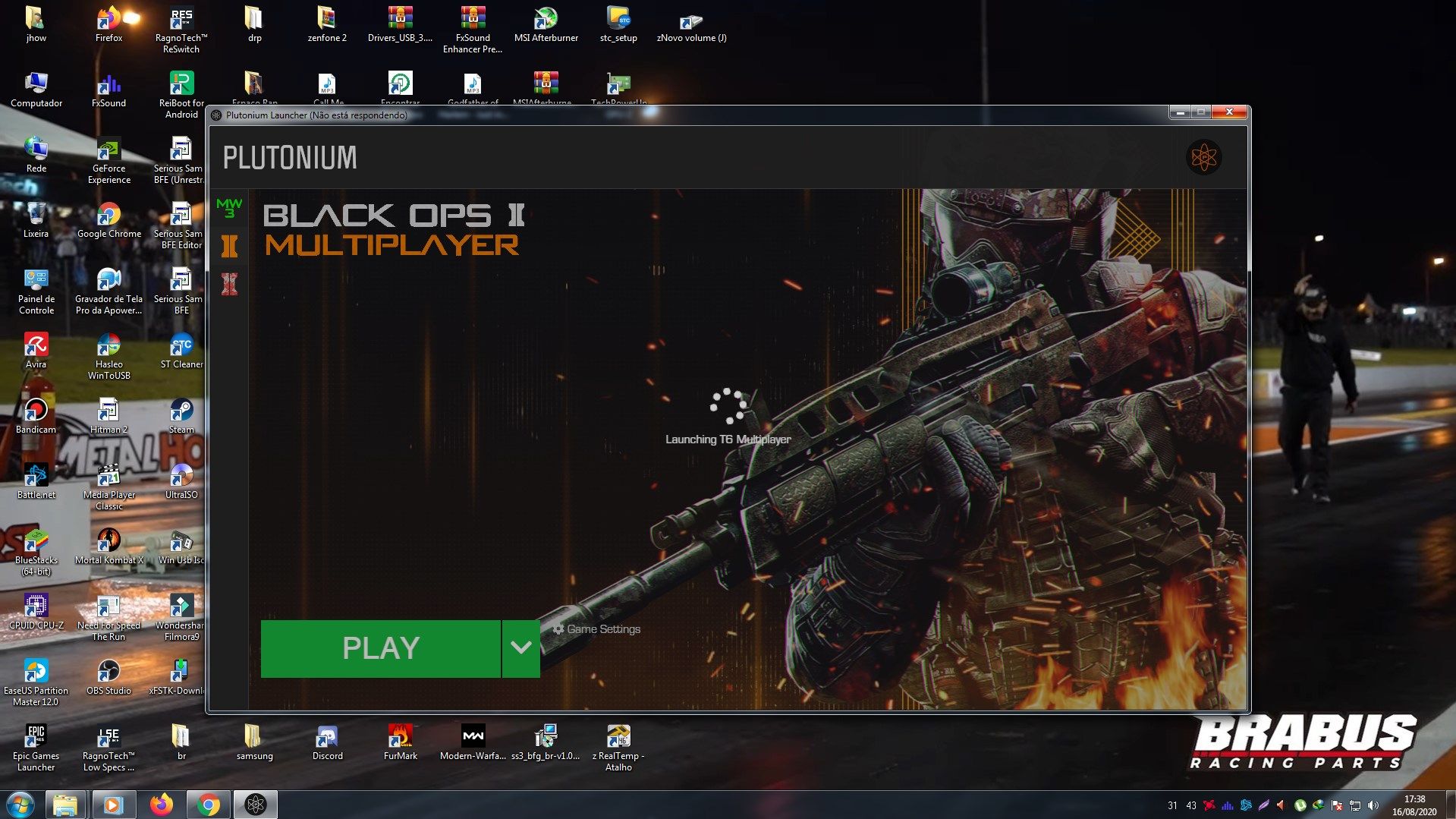Launch Steam from desktop
1456x819 pixels.
181,416
